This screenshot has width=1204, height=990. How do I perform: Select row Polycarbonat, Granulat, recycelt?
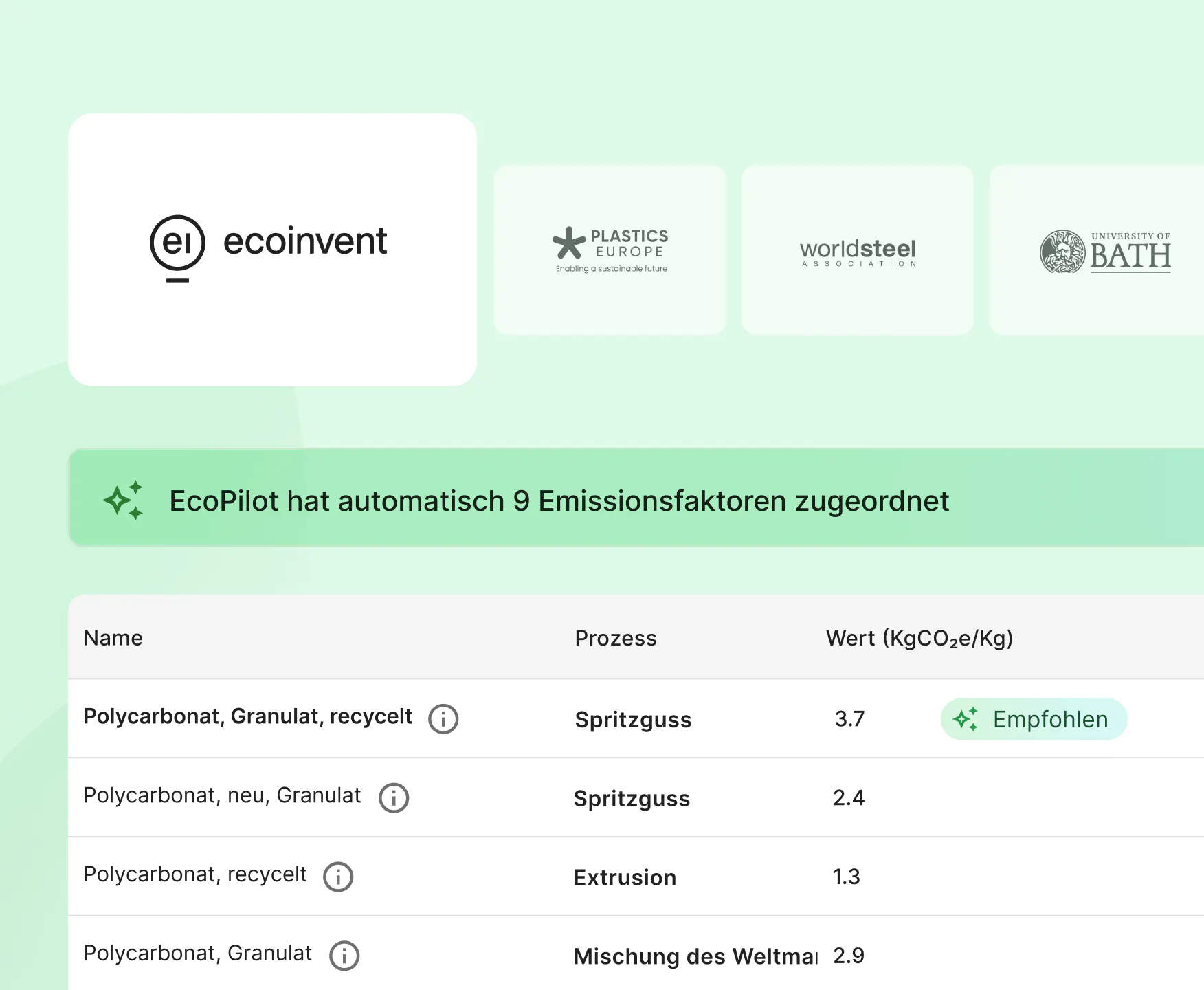pyautogui.click(x=636, y=719)
